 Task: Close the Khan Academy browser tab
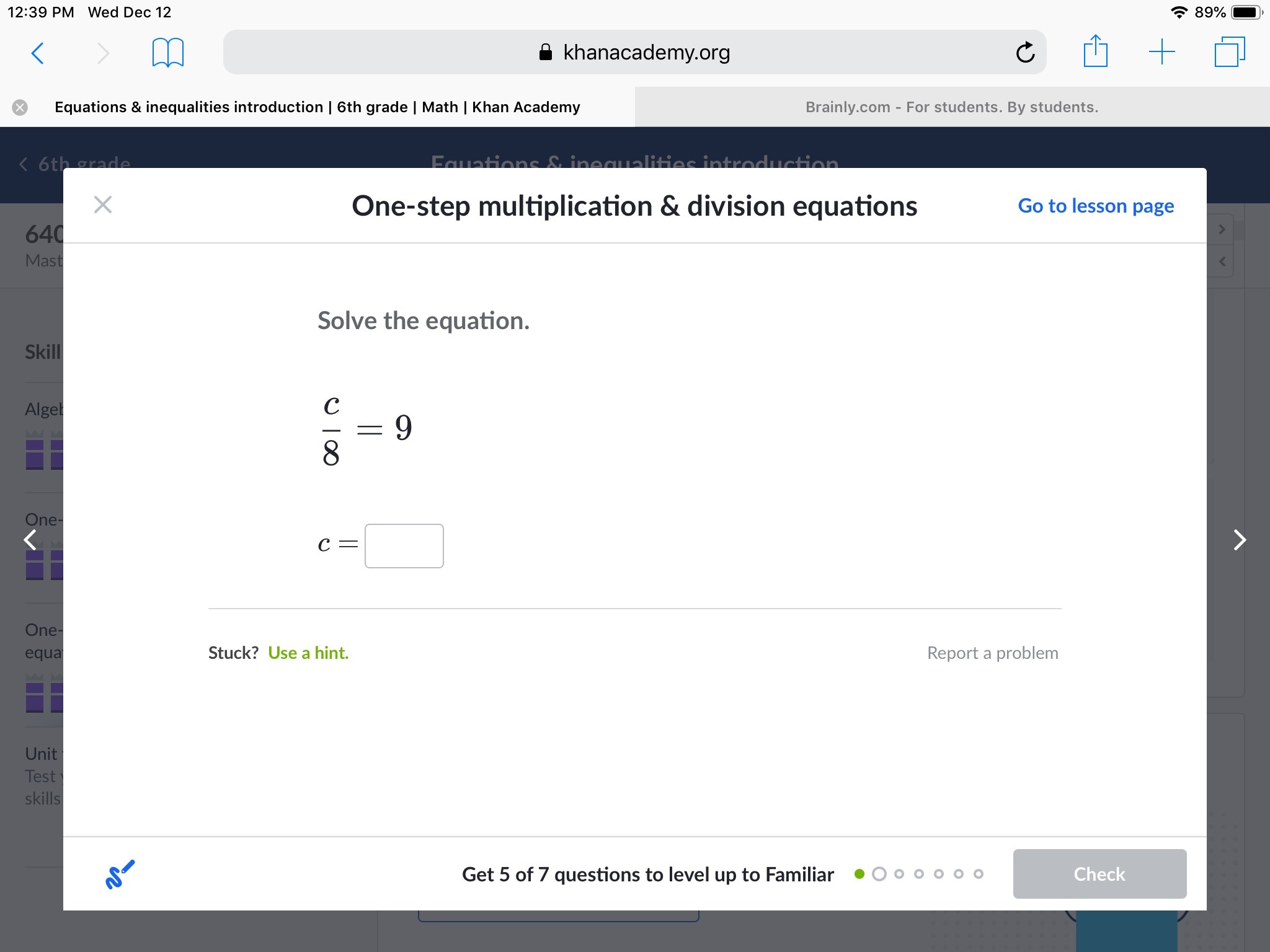(x=20, y=107)
